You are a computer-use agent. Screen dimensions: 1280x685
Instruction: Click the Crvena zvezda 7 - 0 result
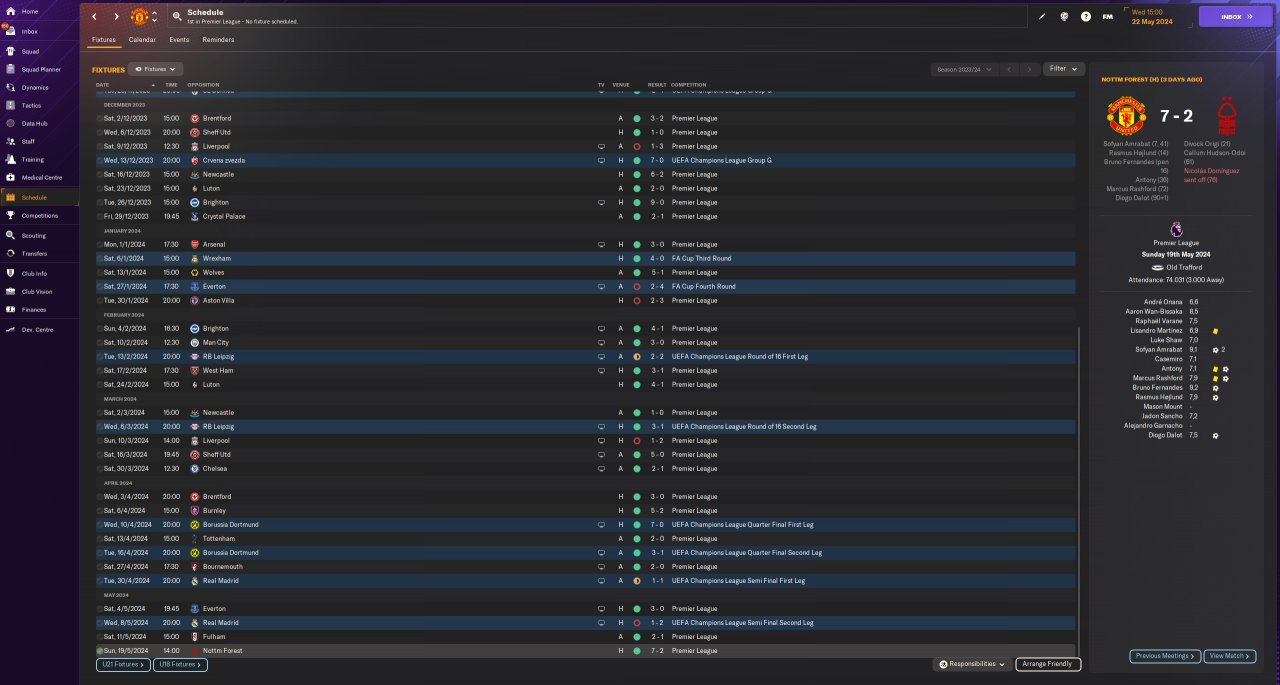657,160
